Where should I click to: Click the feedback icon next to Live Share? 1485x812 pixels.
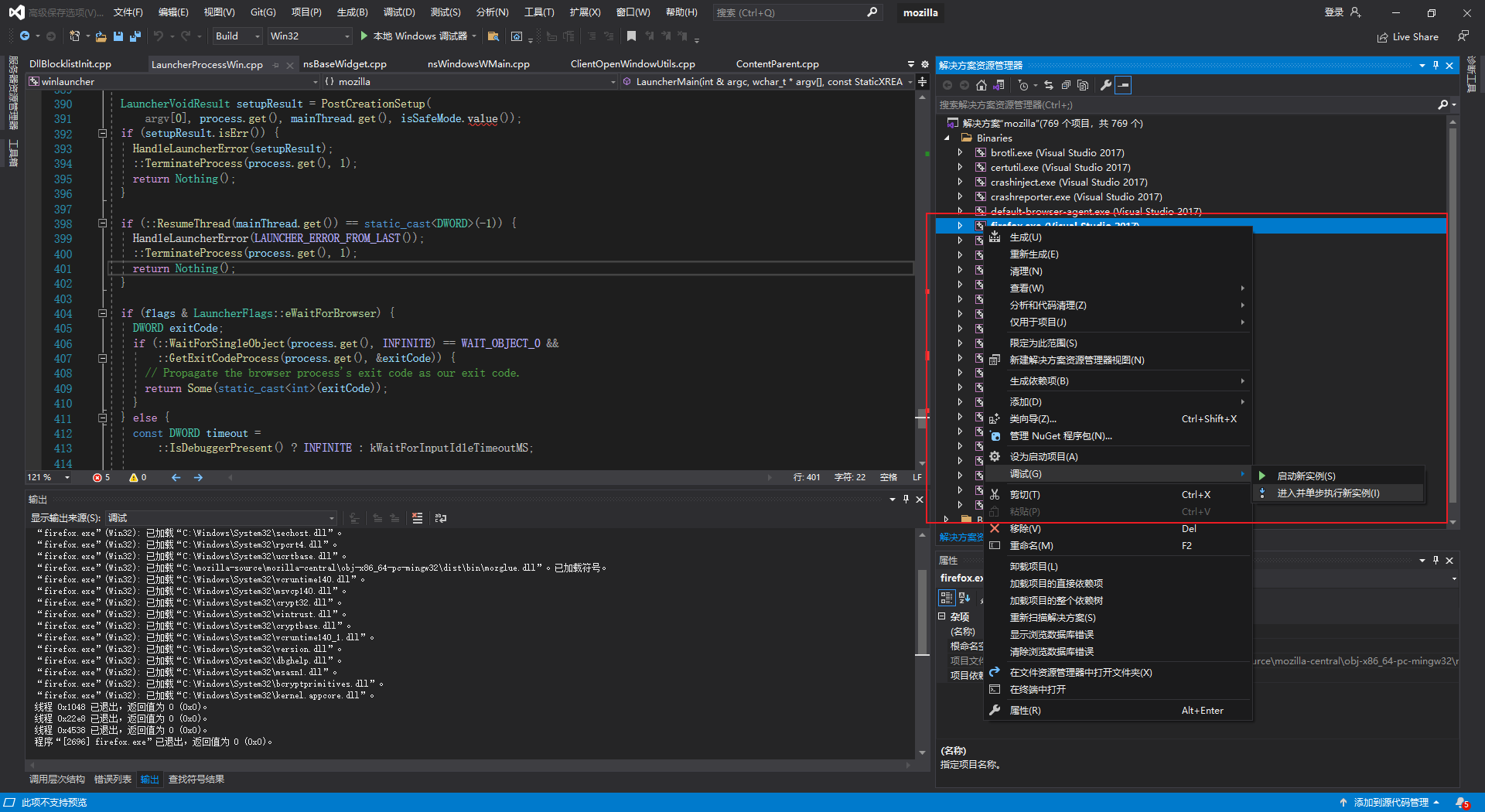(1463, 36)
